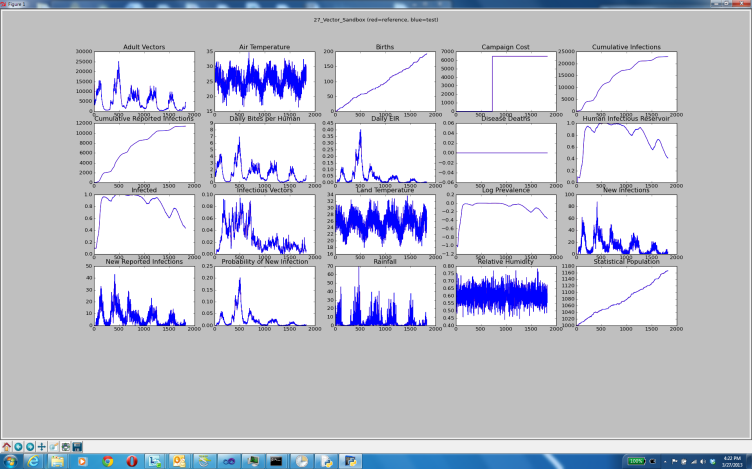Open File Explorer from the taskbar

(x=57, y=461)
